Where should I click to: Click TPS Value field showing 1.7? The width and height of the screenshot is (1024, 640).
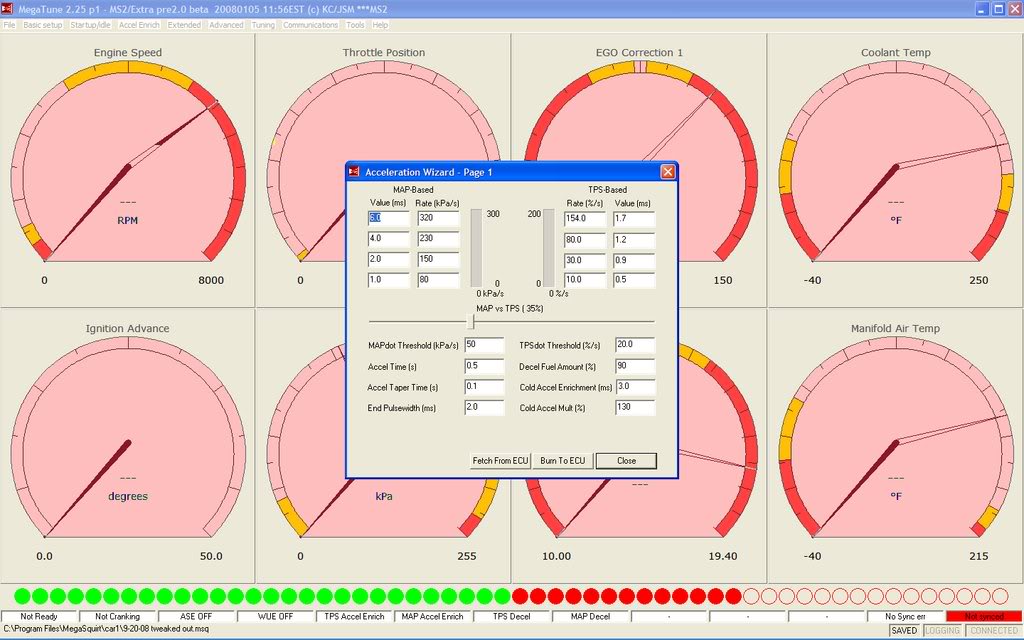pyautogui.click(x=634, y=219)
